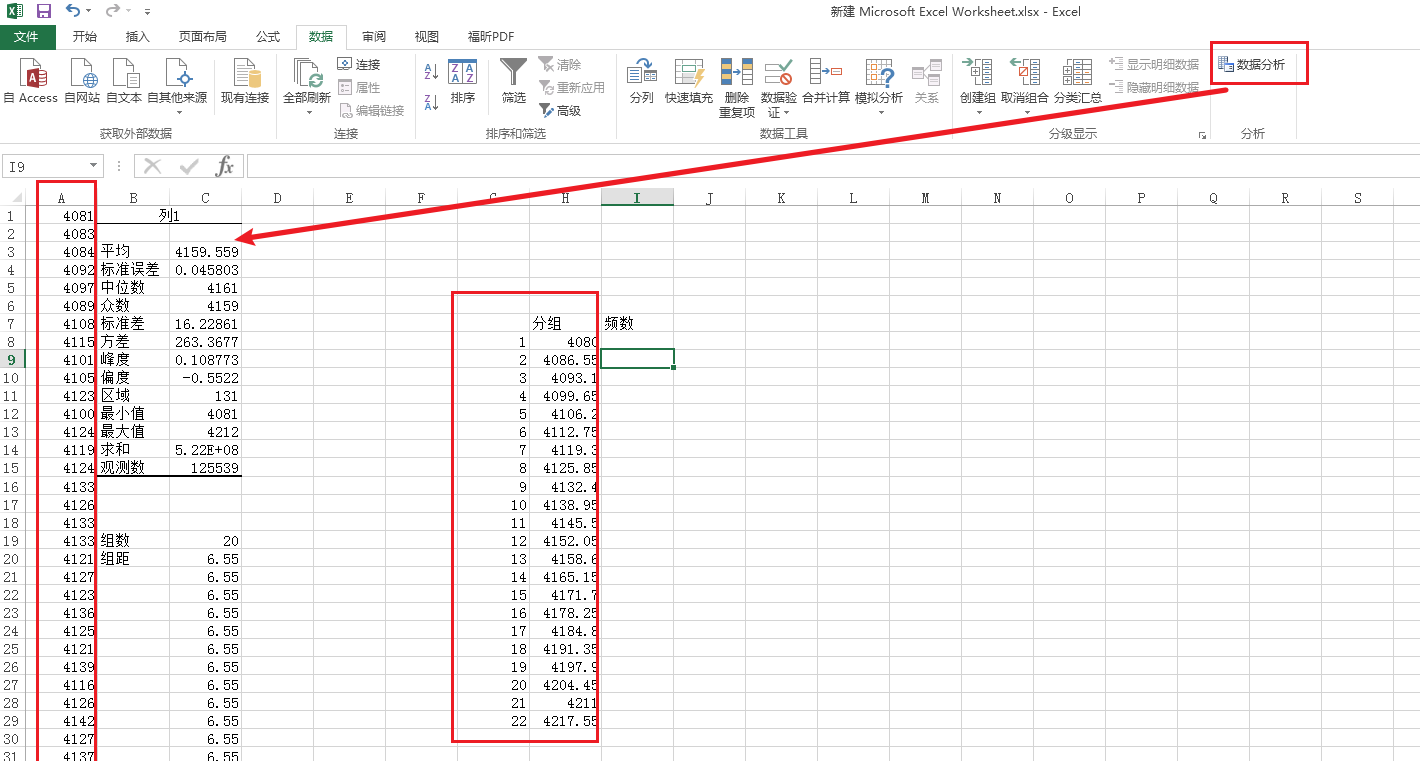The width and height of the screenshot is (1420, 761).
Task: Switch to the Home (开始) tab
Action: [85, 37]
